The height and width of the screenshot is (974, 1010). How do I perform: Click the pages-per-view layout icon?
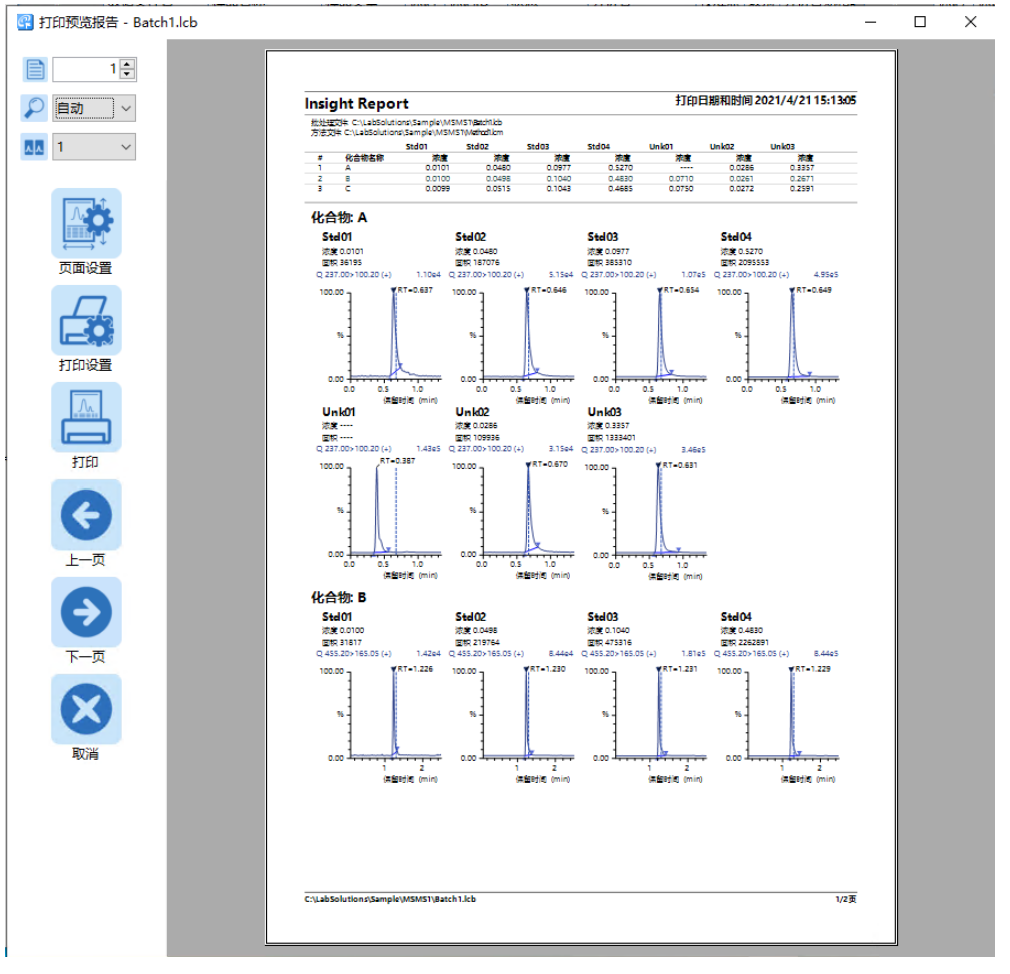click(x=34, y=147)
